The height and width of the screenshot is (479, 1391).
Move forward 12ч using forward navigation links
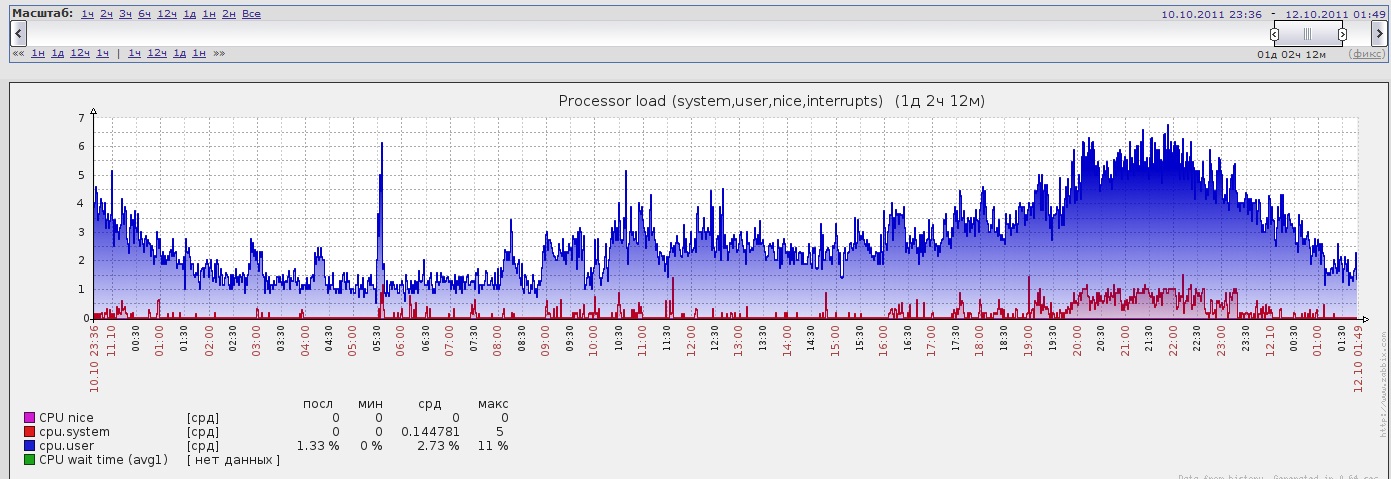[157, 53]
